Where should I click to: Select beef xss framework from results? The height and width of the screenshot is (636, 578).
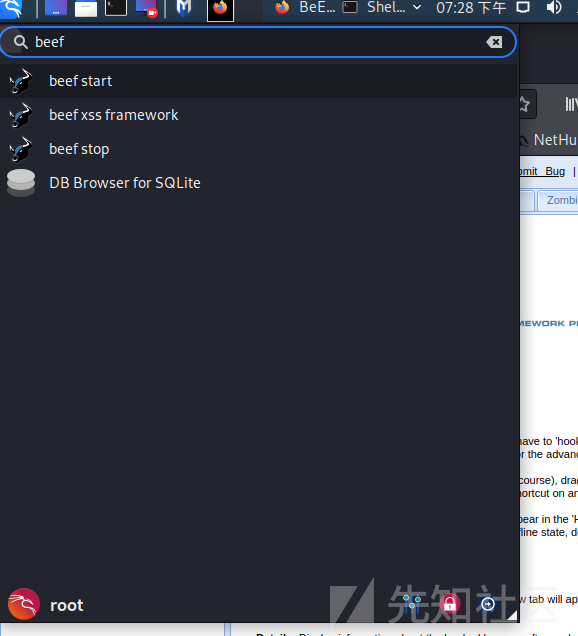[260, 115]
